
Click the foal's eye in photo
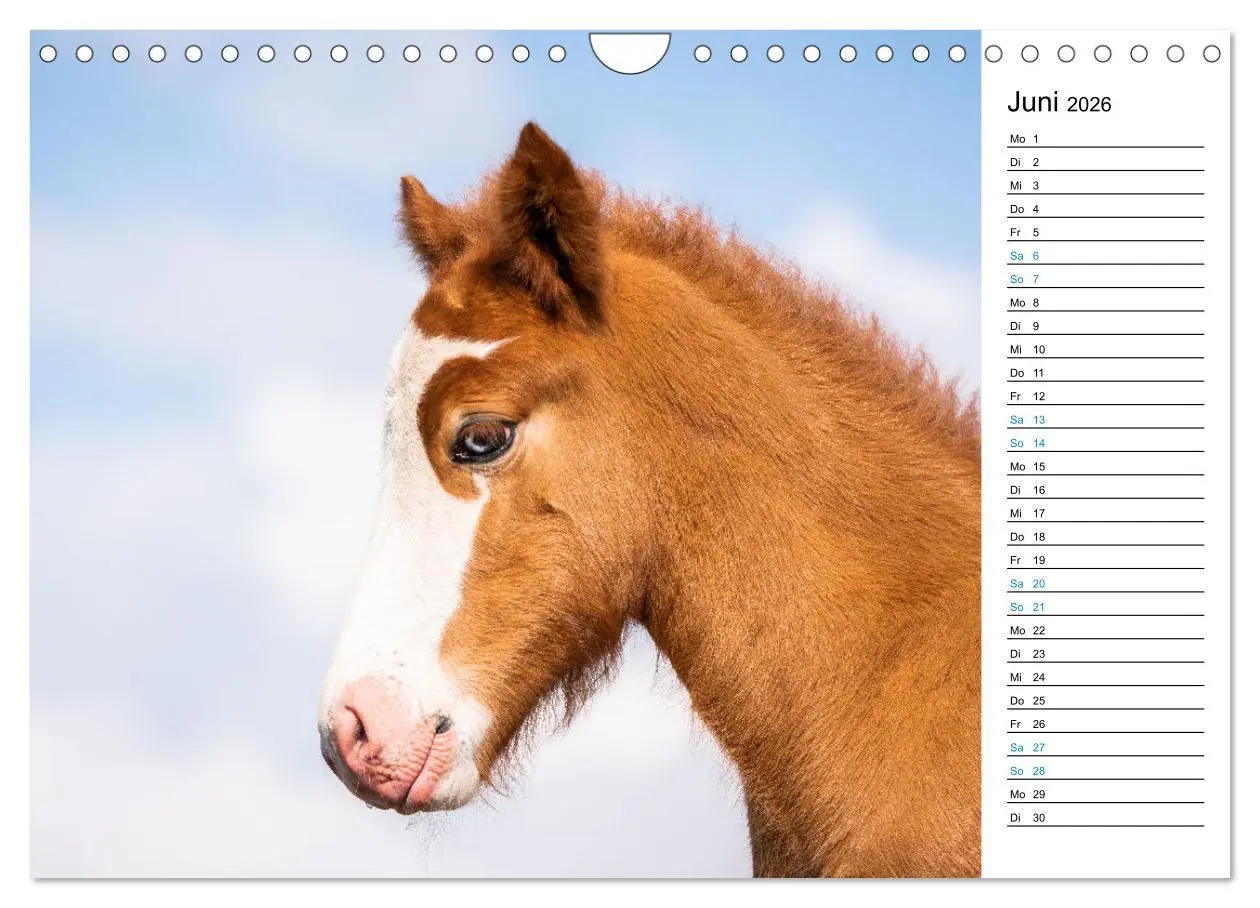coord(483,440)
